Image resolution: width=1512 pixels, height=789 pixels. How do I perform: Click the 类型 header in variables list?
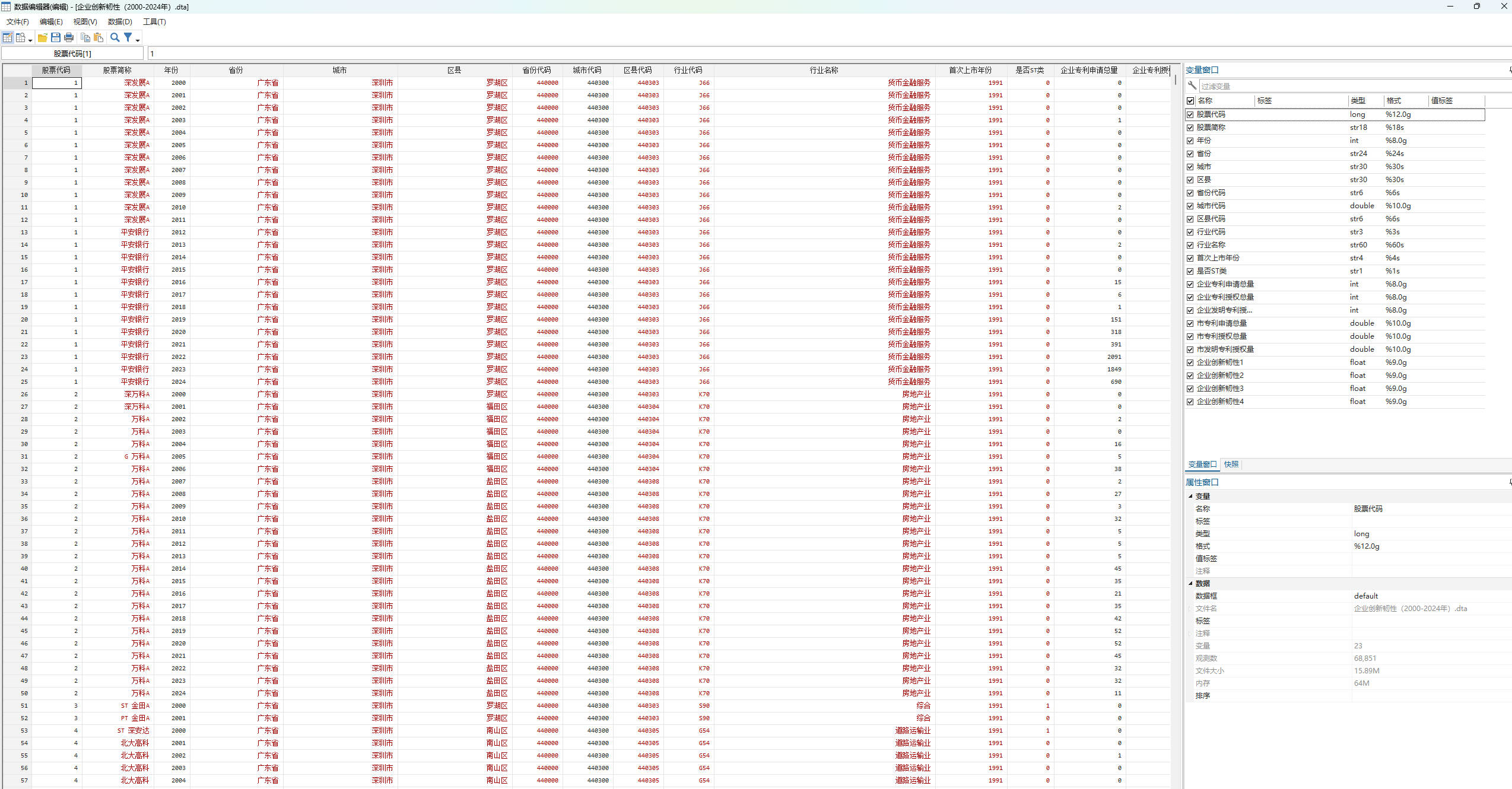(x=1358, y=101)
